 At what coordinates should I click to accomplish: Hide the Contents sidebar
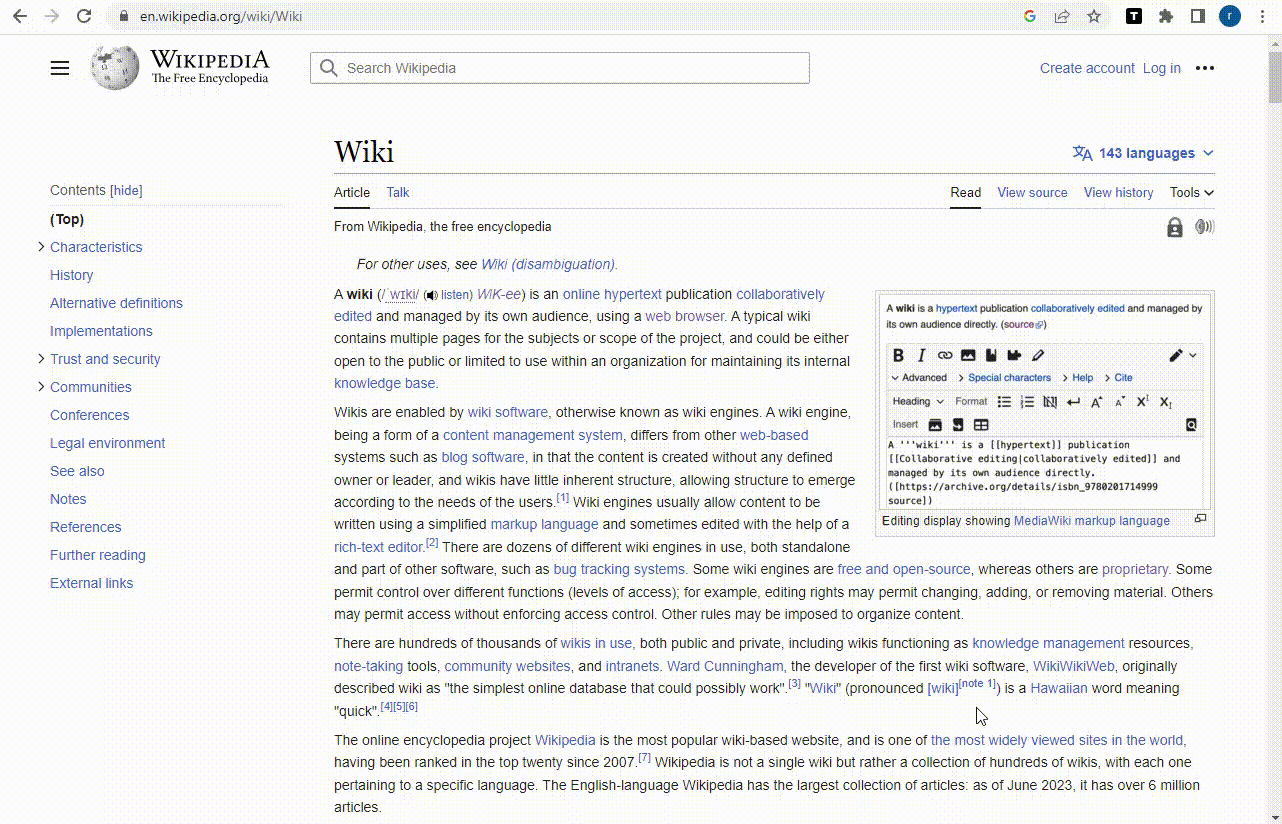126,190
